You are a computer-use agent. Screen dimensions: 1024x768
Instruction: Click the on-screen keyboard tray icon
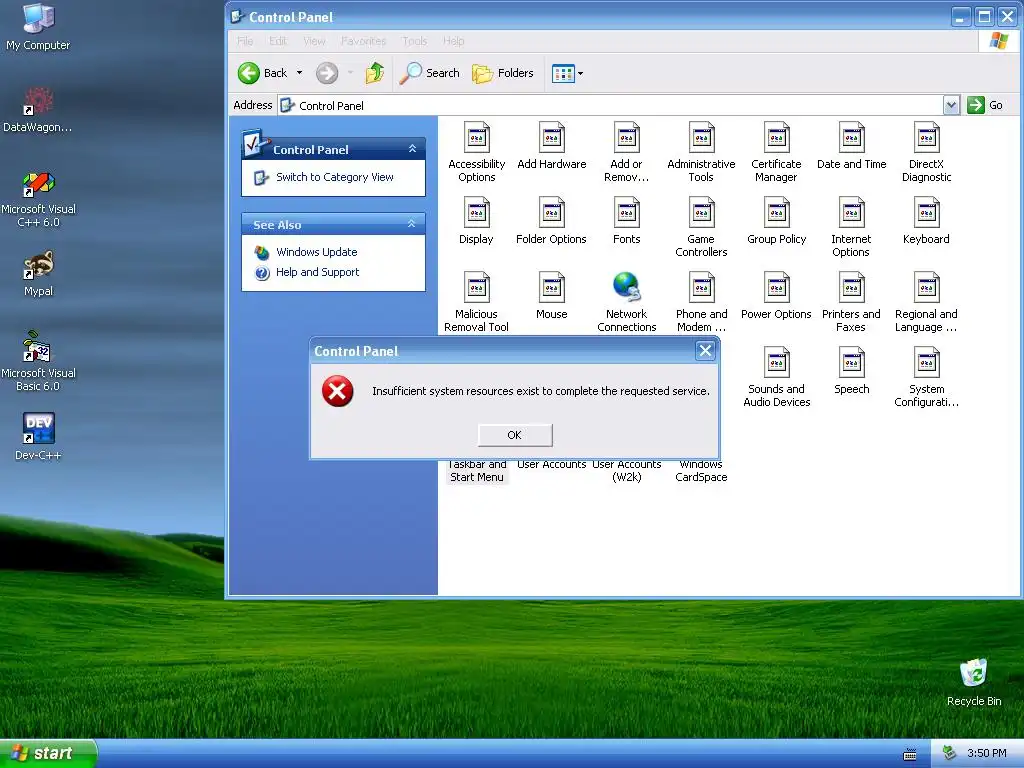[909, 754]
